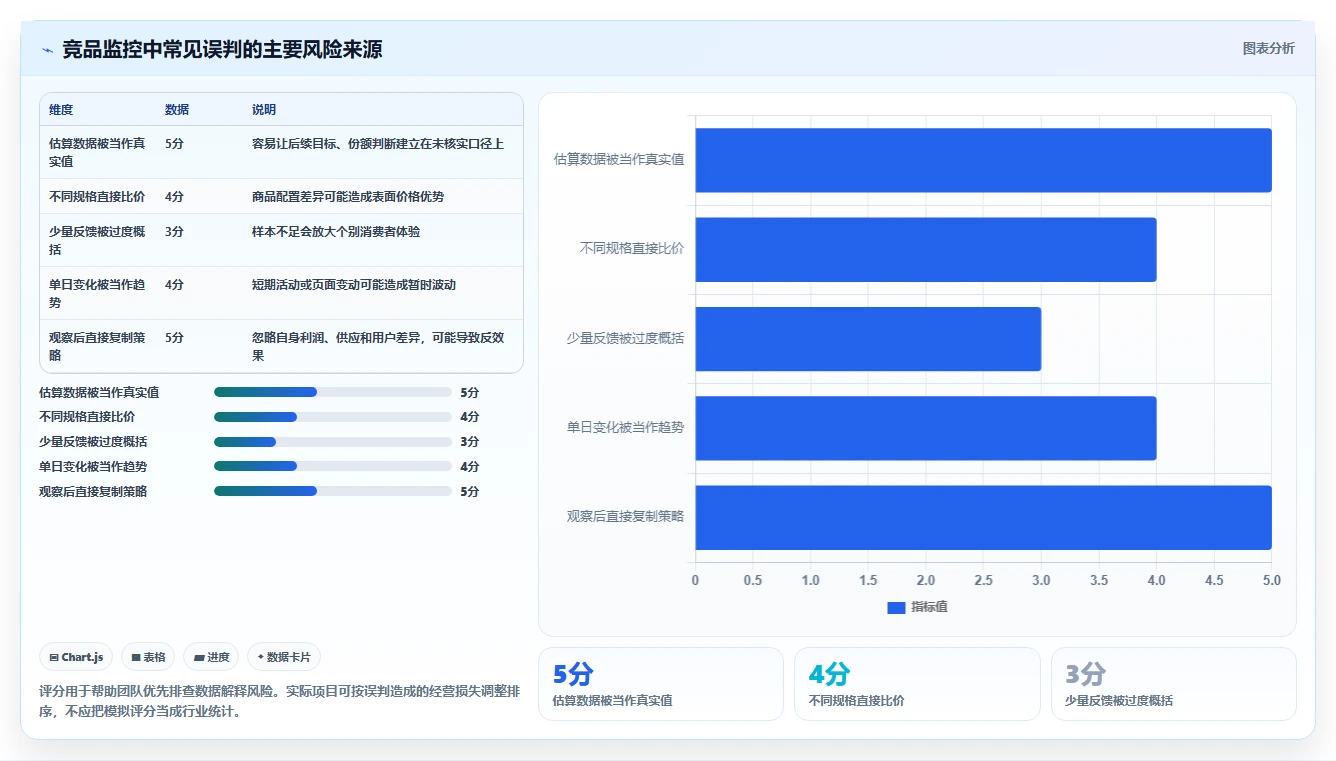Click the chart bar for 不同规格直接比价

click(926, 249)
